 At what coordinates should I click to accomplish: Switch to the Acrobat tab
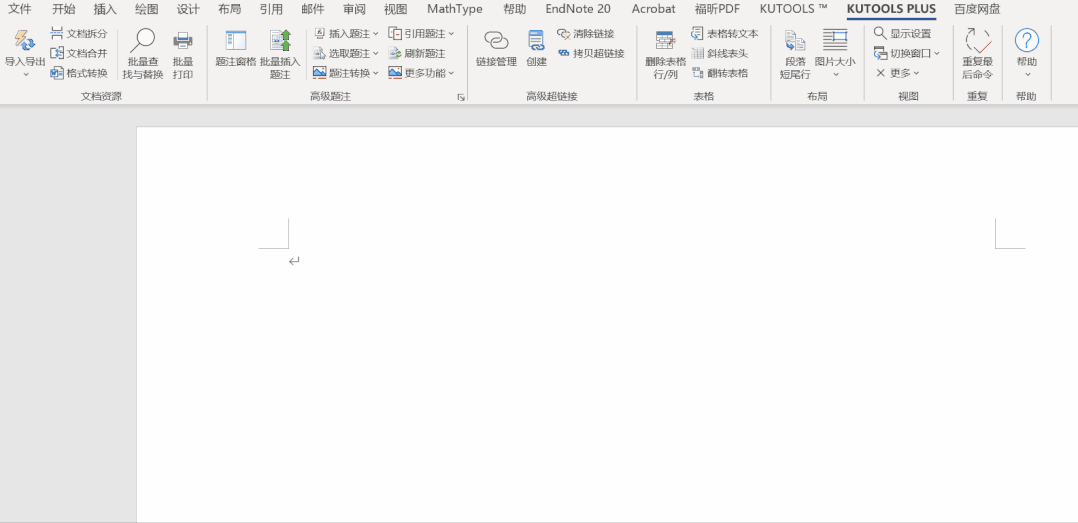click(x=653, y=10)
